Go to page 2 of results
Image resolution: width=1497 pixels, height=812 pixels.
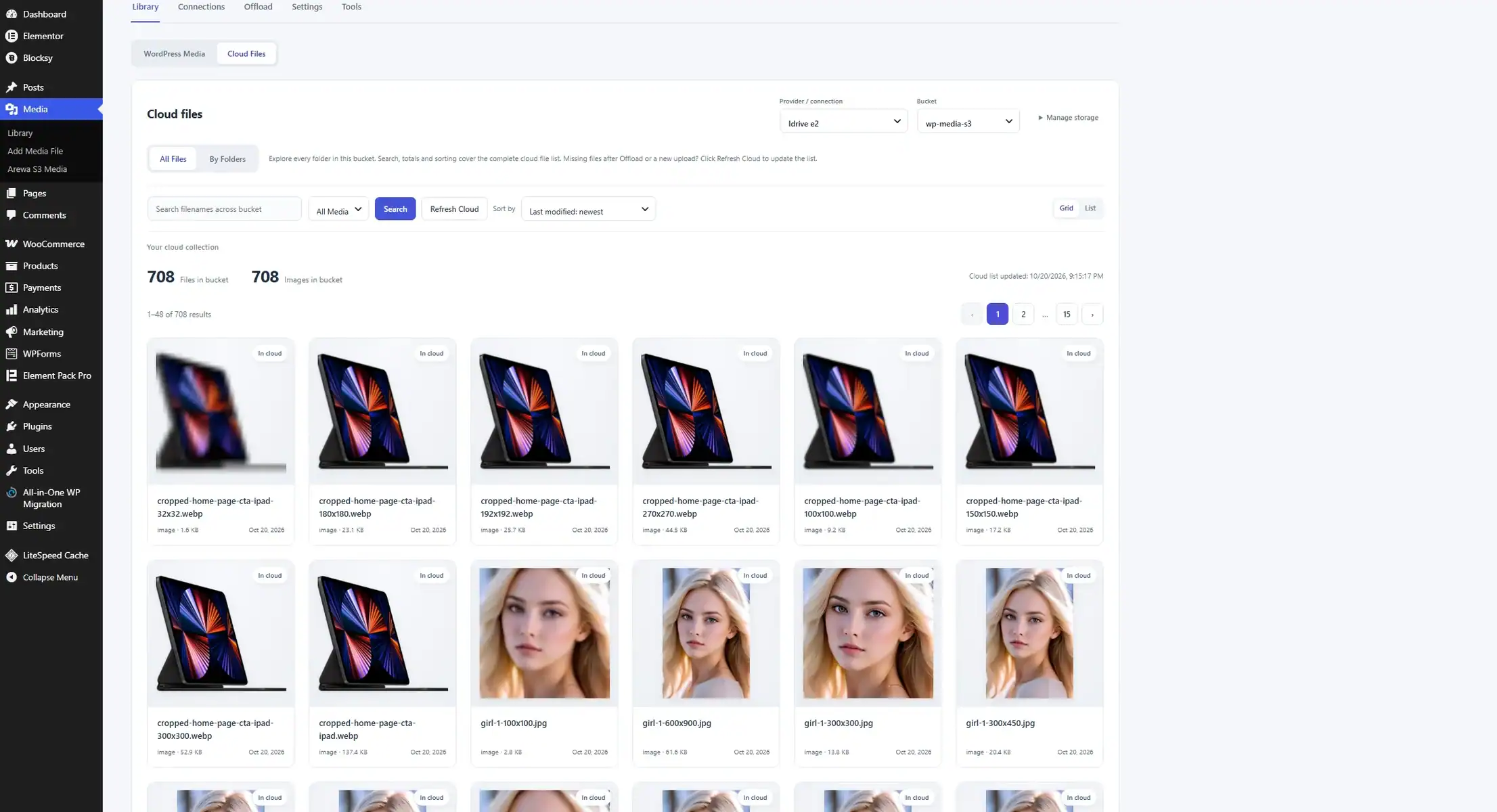click(x=1023, y=314)
